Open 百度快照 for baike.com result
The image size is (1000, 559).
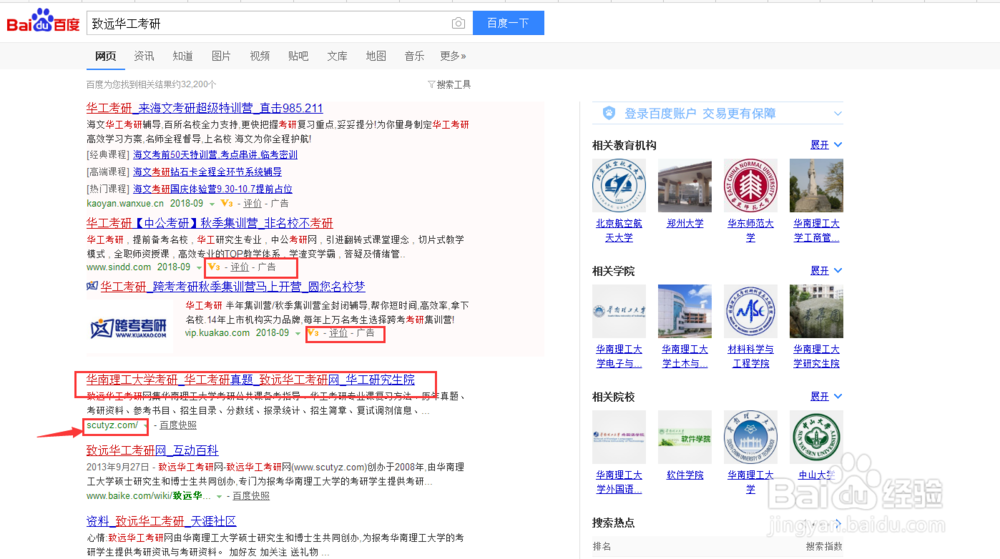pos(251,496)
